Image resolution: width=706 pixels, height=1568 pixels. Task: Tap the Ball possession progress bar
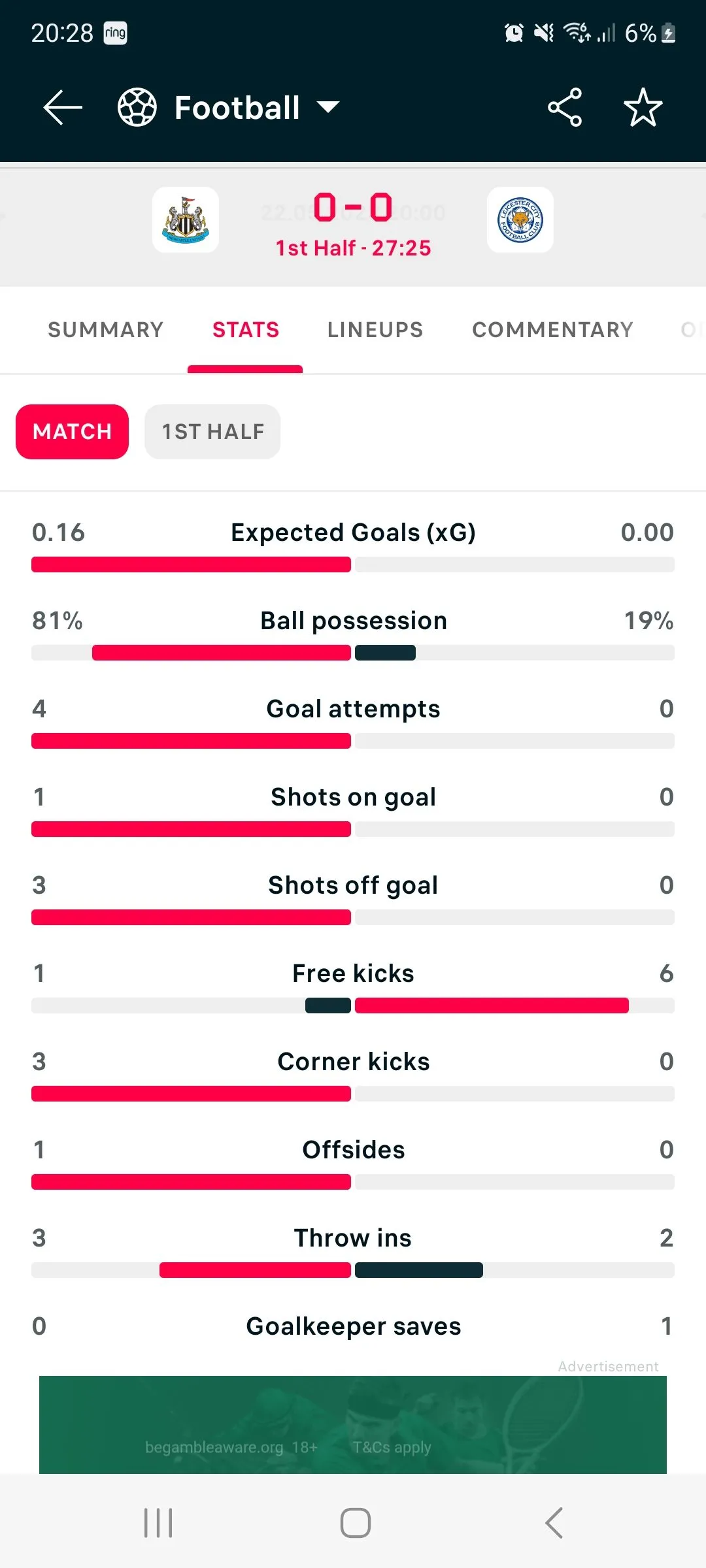(353, 653)
